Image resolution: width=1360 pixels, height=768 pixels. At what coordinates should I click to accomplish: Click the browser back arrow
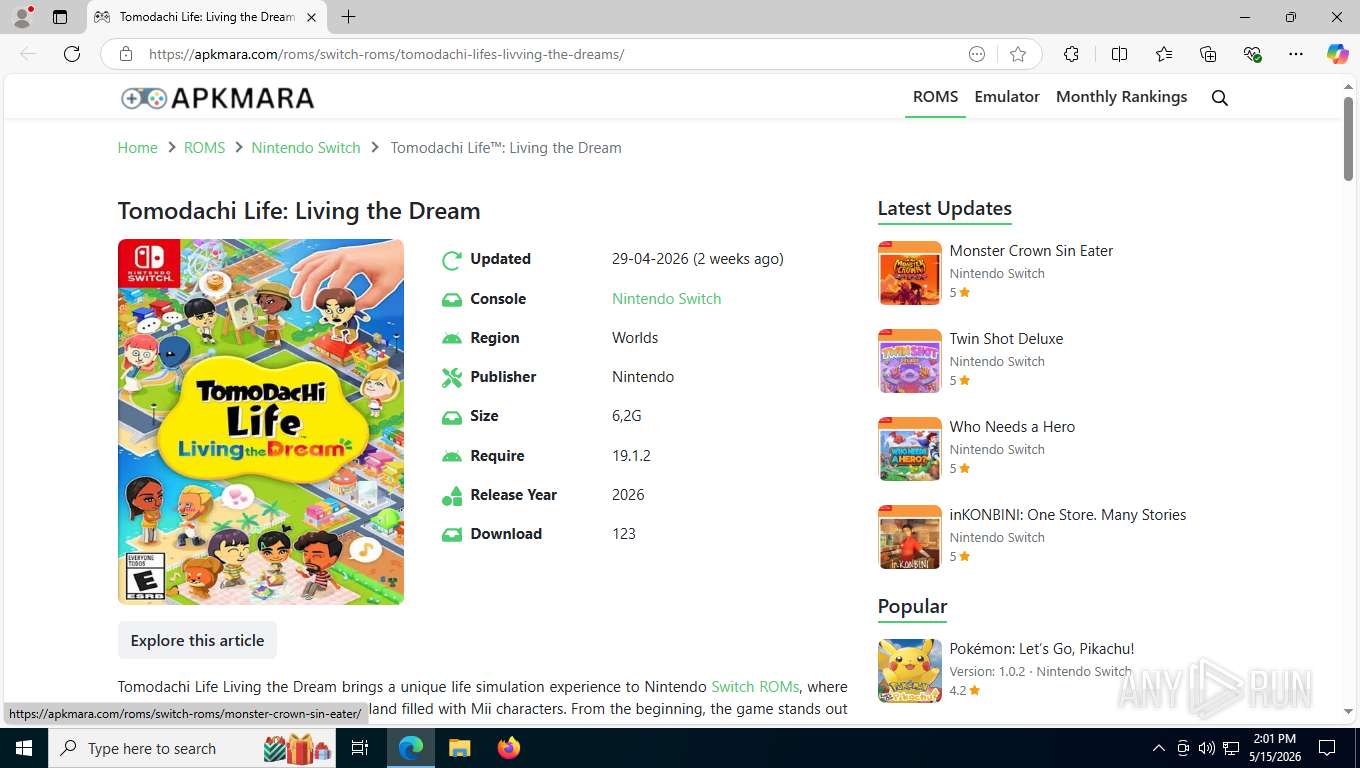click(x=28, y=54)
